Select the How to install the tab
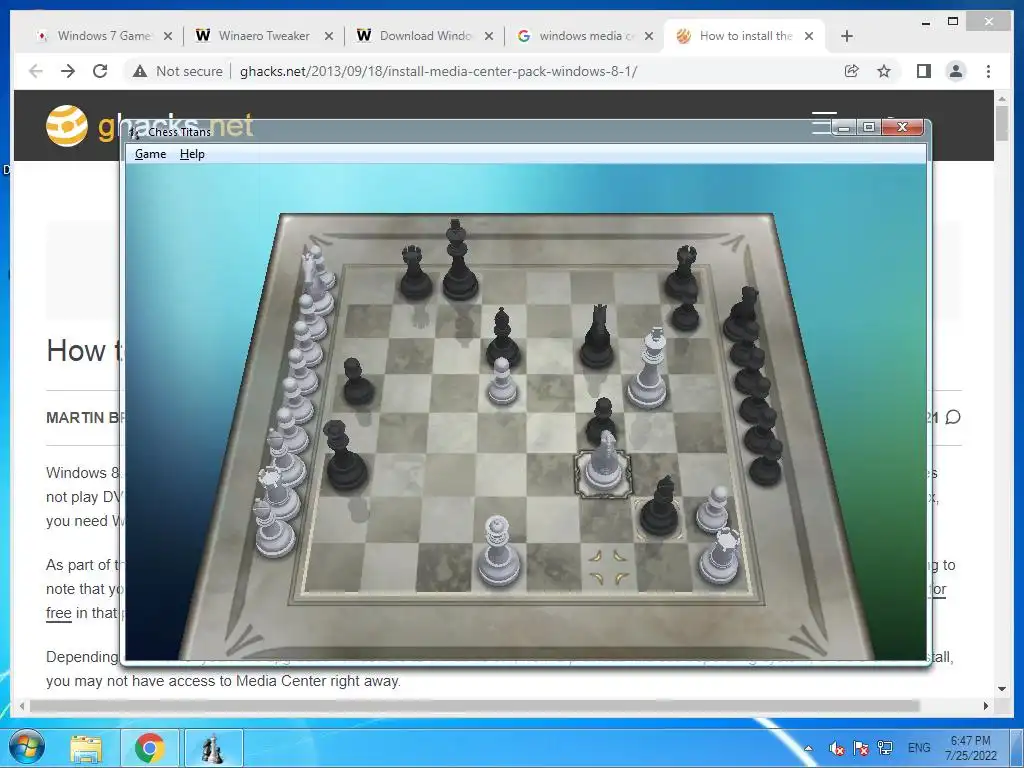Screen dimensions: 1024x768 pyautogui.click(x=745, y=36)
